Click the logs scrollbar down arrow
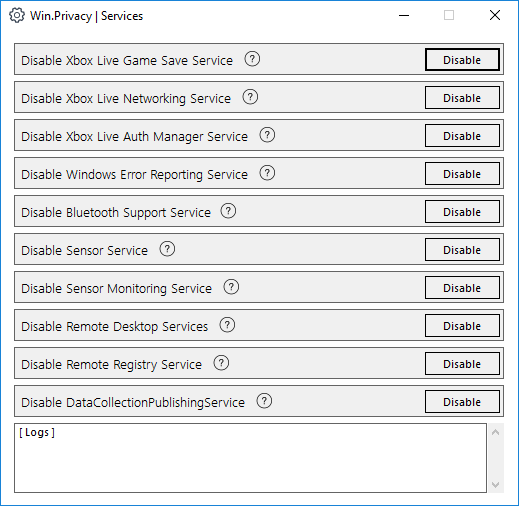This screenshot has height=506, width=519. (x=496, y=485)
